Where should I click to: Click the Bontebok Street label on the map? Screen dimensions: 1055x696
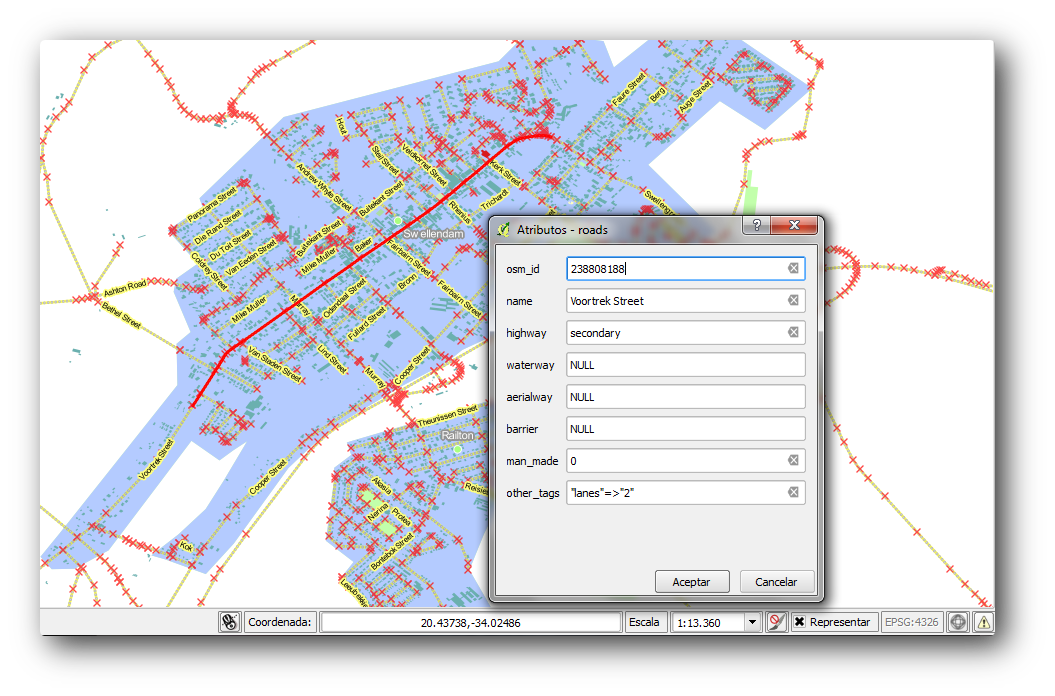(x=392, y=552)
